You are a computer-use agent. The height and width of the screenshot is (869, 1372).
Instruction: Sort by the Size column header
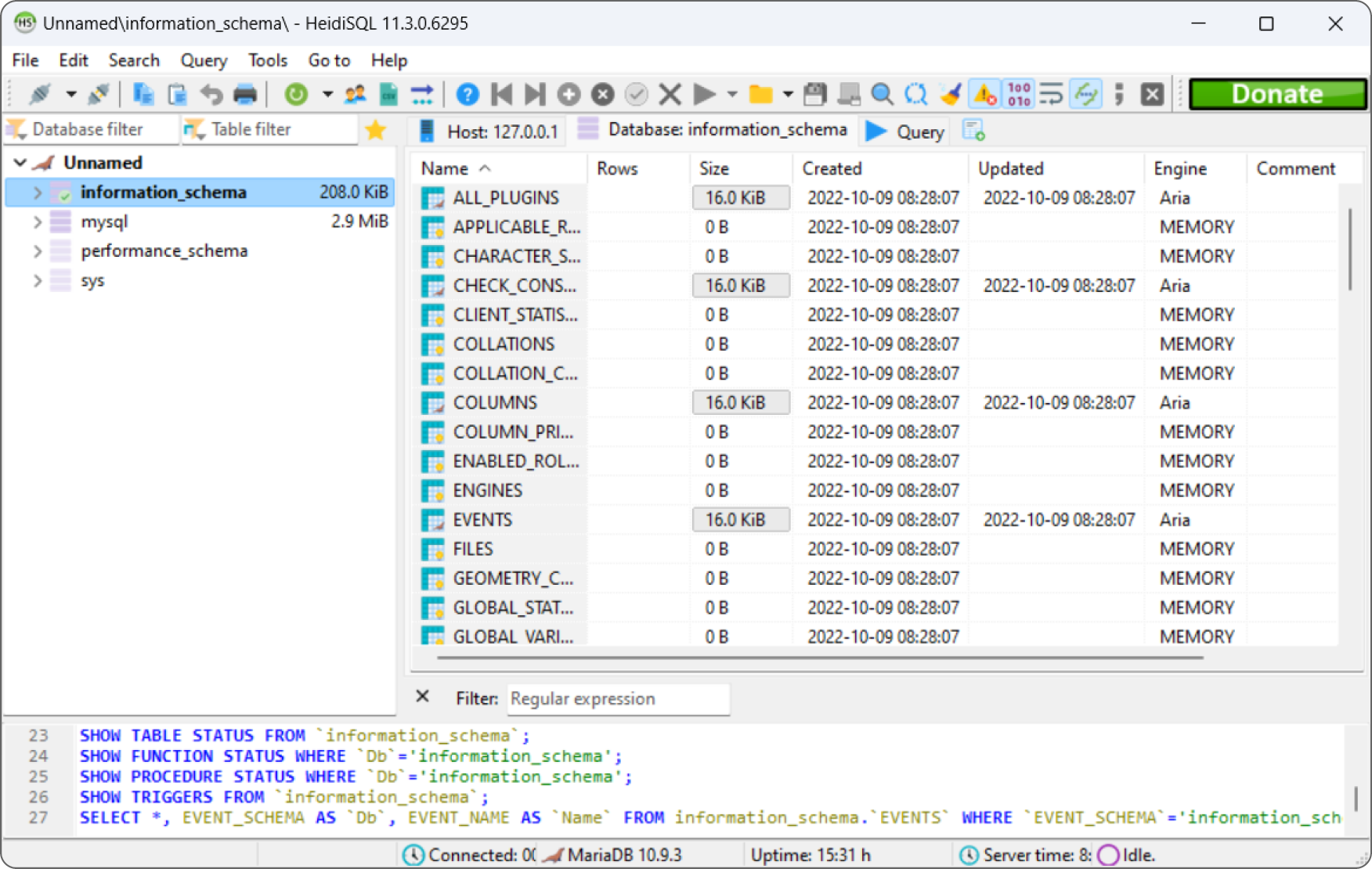pos(740,169)
